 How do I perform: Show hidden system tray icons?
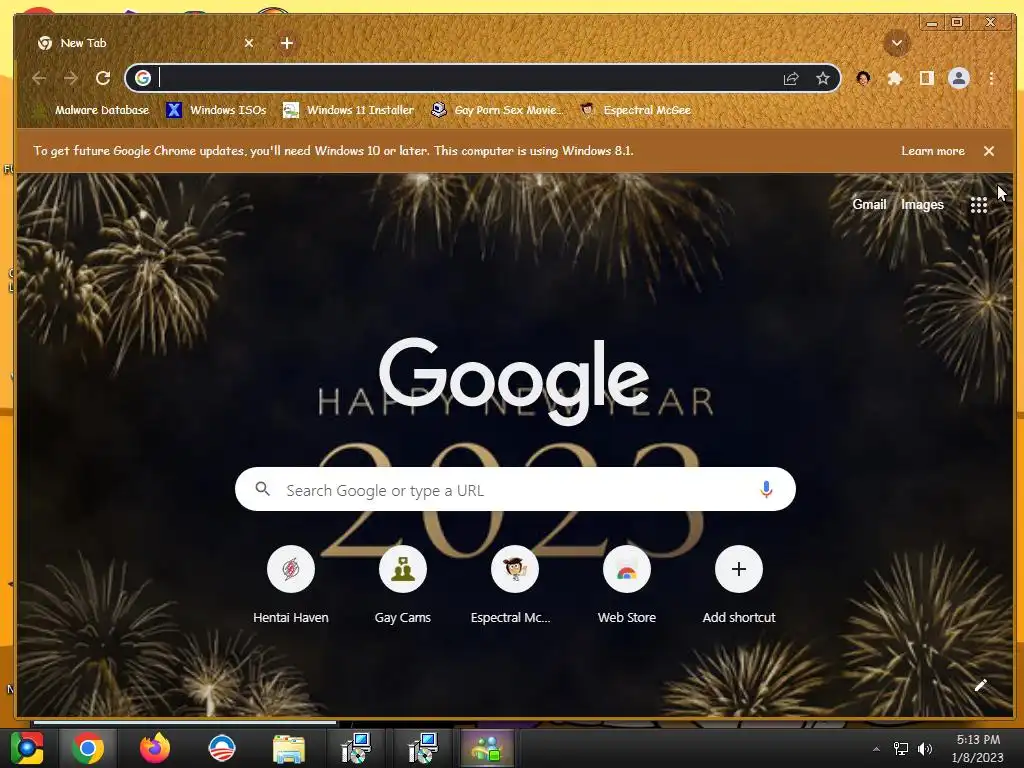click(x=876, y=749)
